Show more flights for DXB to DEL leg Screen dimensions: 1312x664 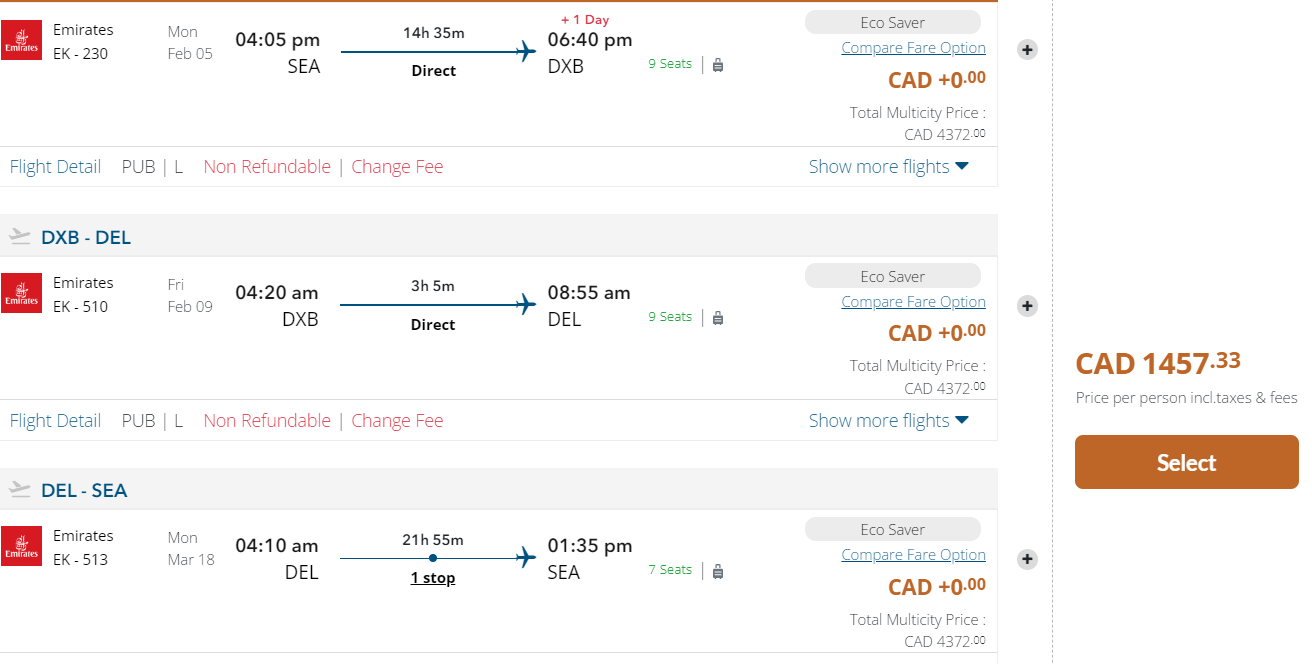[888, 421]
